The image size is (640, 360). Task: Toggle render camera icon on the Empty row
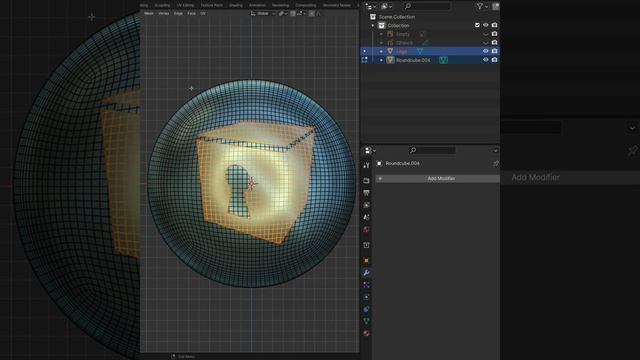point(494,34)
